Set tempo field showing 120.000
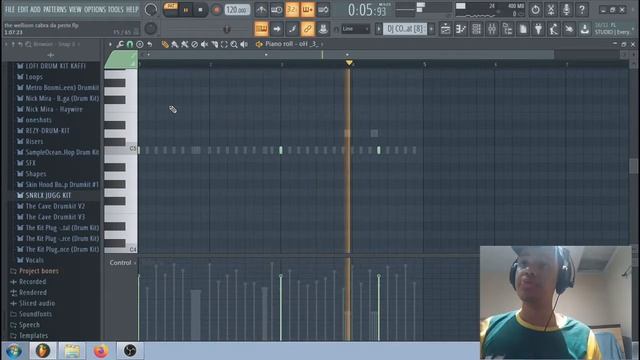Screen dimensions: 640x360 [x=237, y=9]
